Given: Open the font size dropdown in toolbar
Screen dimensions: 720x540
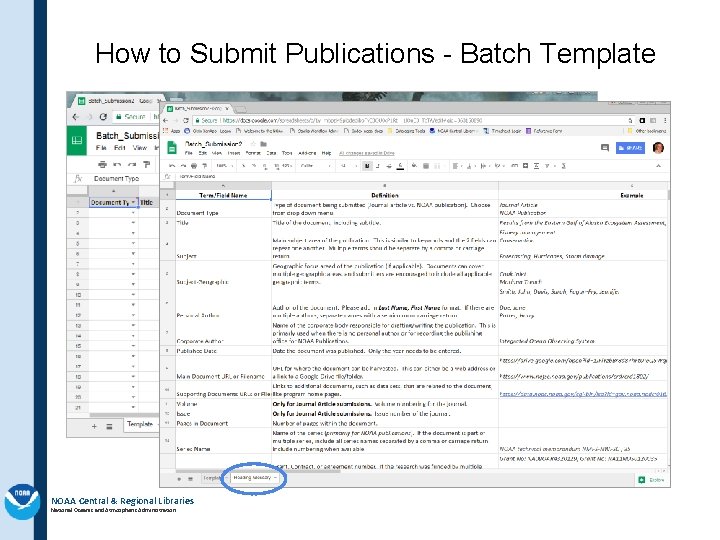Looking at the screenshot, I should point(349,166).
